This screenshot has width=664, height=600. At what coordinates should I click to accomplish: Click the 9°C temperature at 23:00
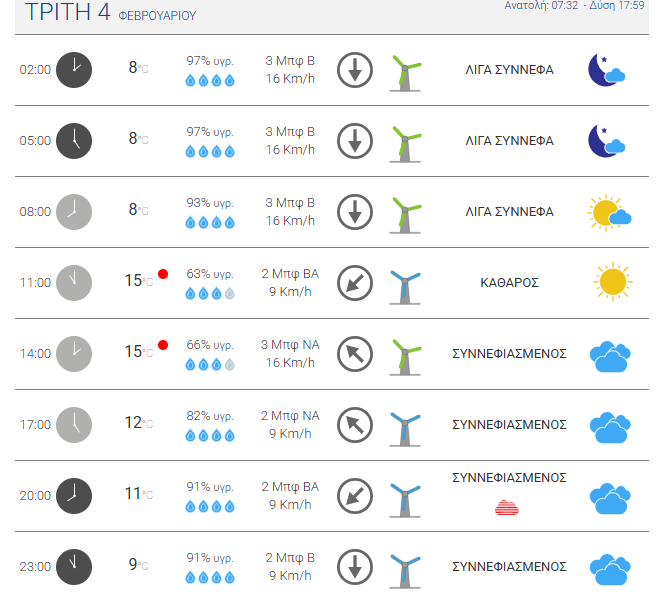[138, 565]
